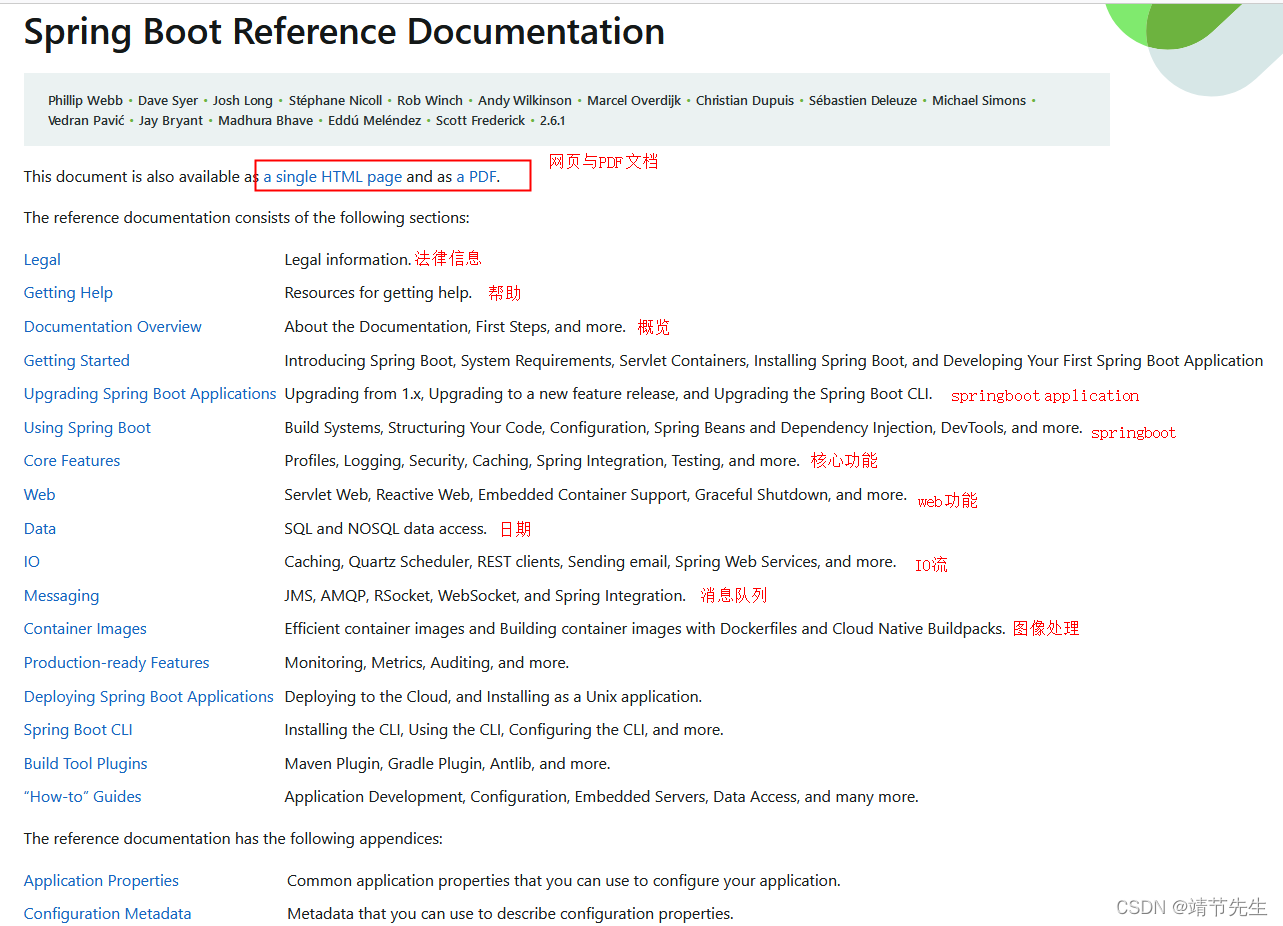
Task: Click author name Scott Frederick
Action: tap(480, 121)
